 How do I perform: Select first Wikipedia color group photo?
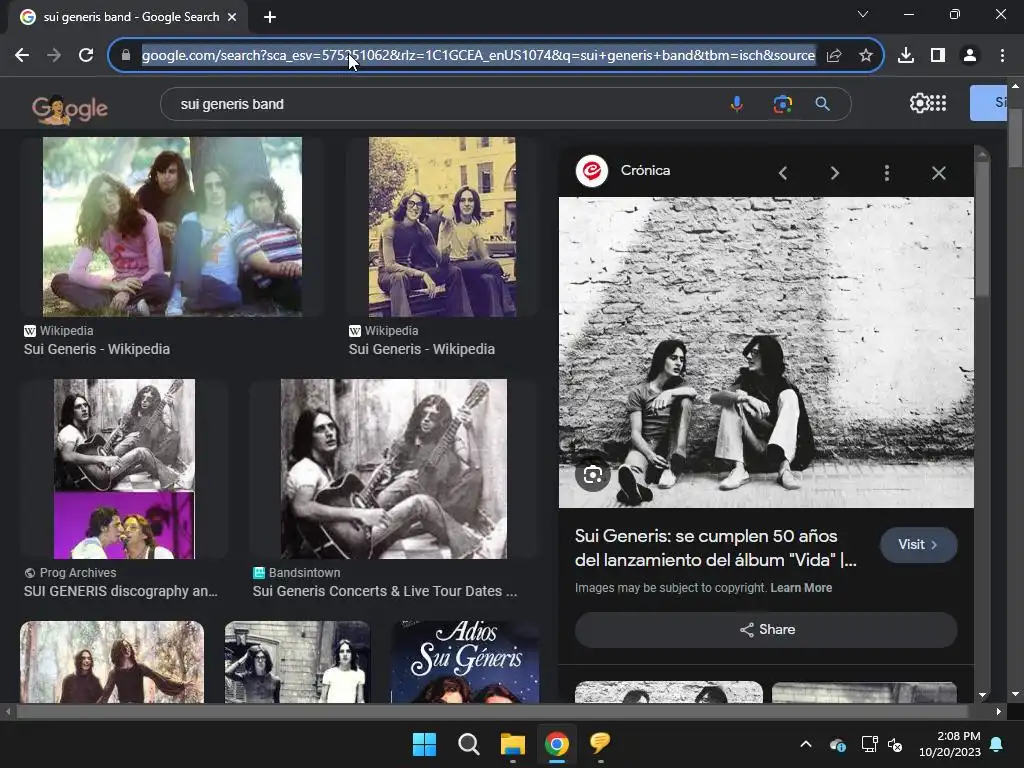(x=172, y=227)
